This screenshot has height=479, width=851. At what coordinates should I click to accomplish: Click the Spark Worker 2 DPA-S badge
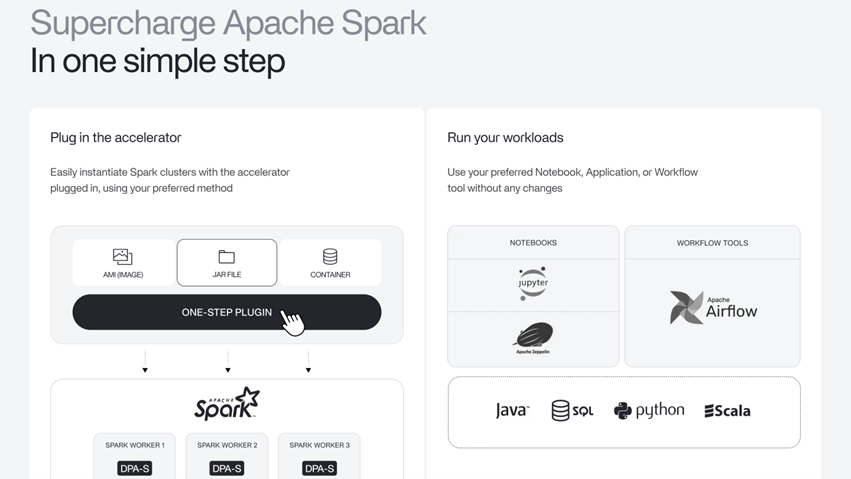[227, 468]
